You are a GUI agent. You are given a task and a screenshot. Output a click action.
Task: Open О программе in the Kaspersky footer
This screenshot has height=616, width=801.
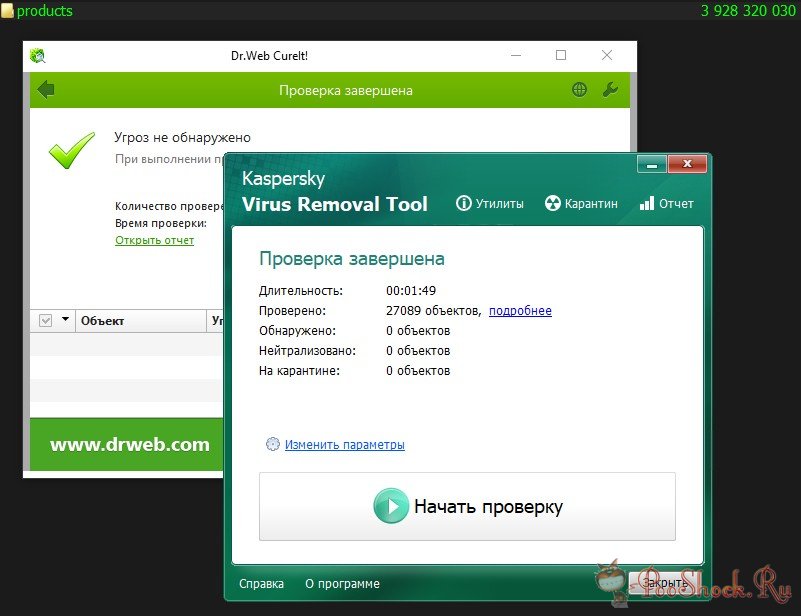click(342, 583)
